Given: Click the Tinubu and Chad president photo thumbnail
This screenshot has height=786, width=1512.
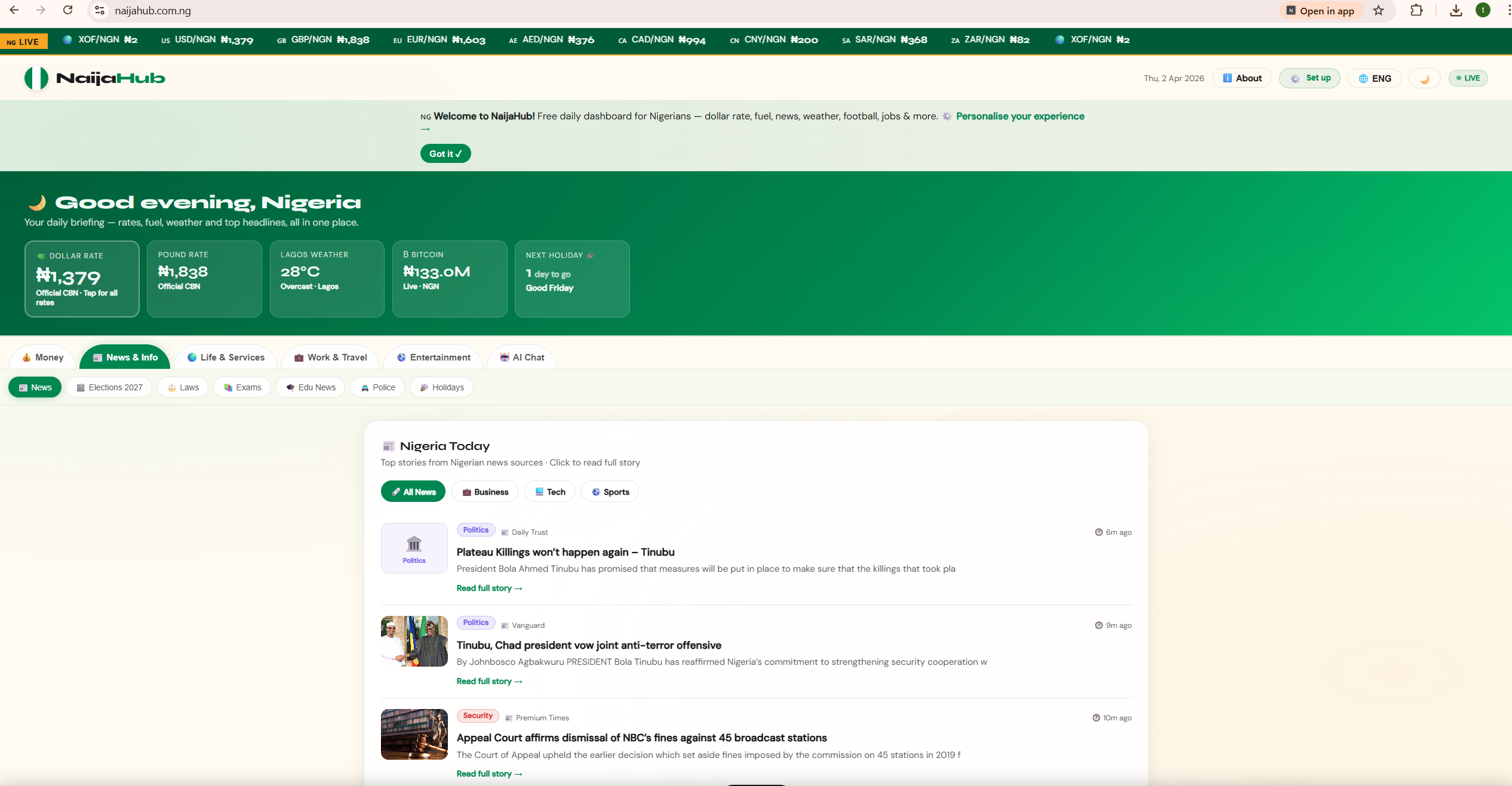Looking at the screenshot, I should [x=414, y=642].
